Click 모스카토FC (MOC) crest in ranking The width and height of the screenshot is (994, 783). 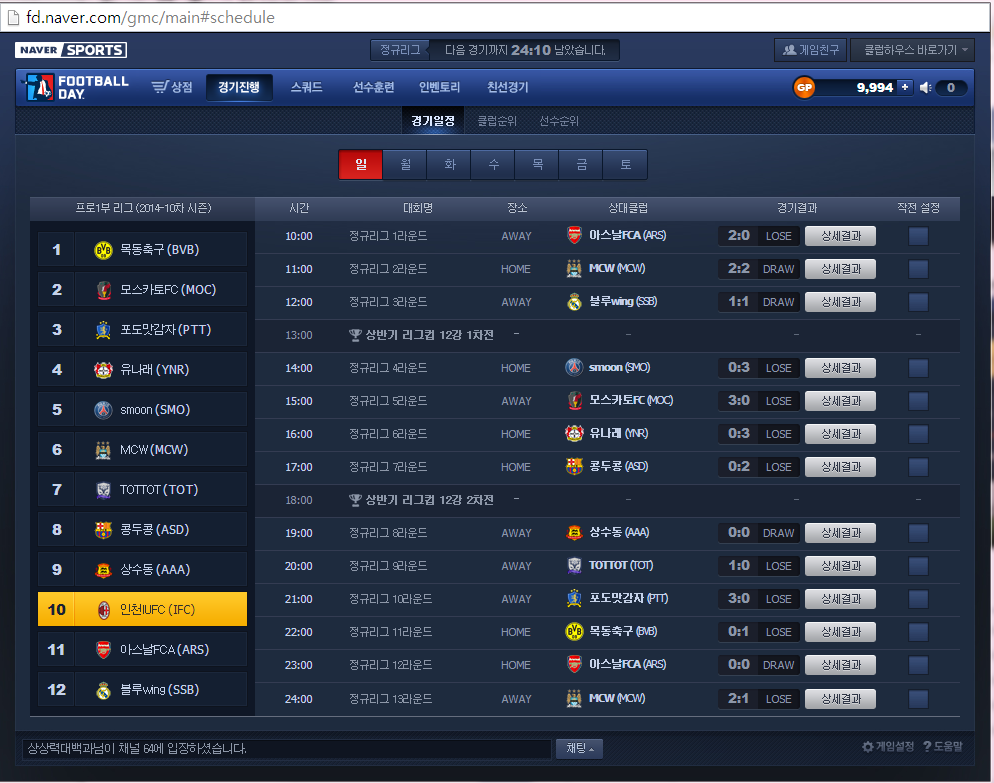[x=103, y=290]
